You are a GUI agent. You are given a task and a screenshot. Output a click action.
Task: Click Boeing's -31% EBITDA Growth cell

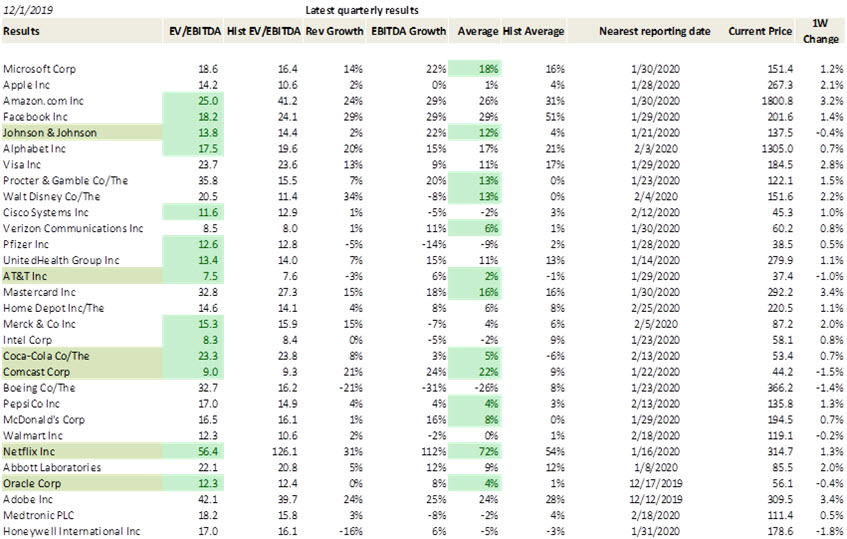tap(434, 388)
